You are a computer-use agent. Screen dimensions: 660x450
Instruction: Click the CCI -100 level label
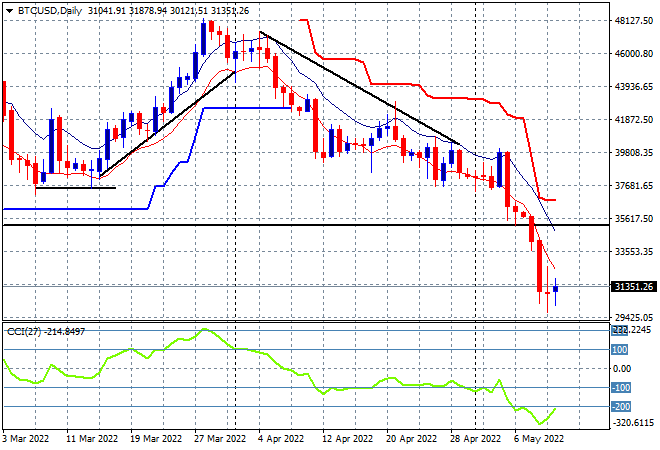(x=621, y=388)
